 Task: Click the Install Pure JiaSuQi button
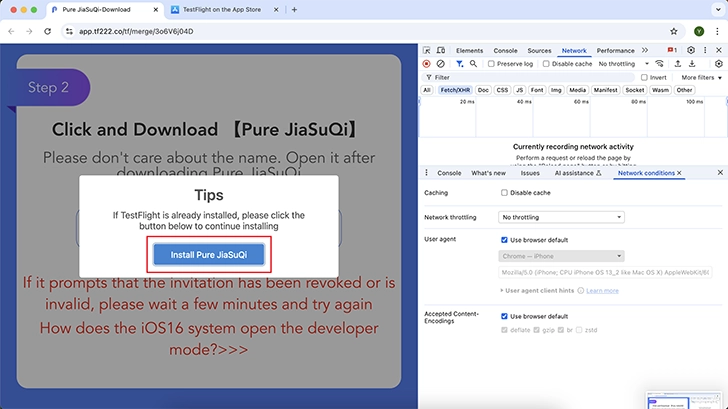(209, 254)
